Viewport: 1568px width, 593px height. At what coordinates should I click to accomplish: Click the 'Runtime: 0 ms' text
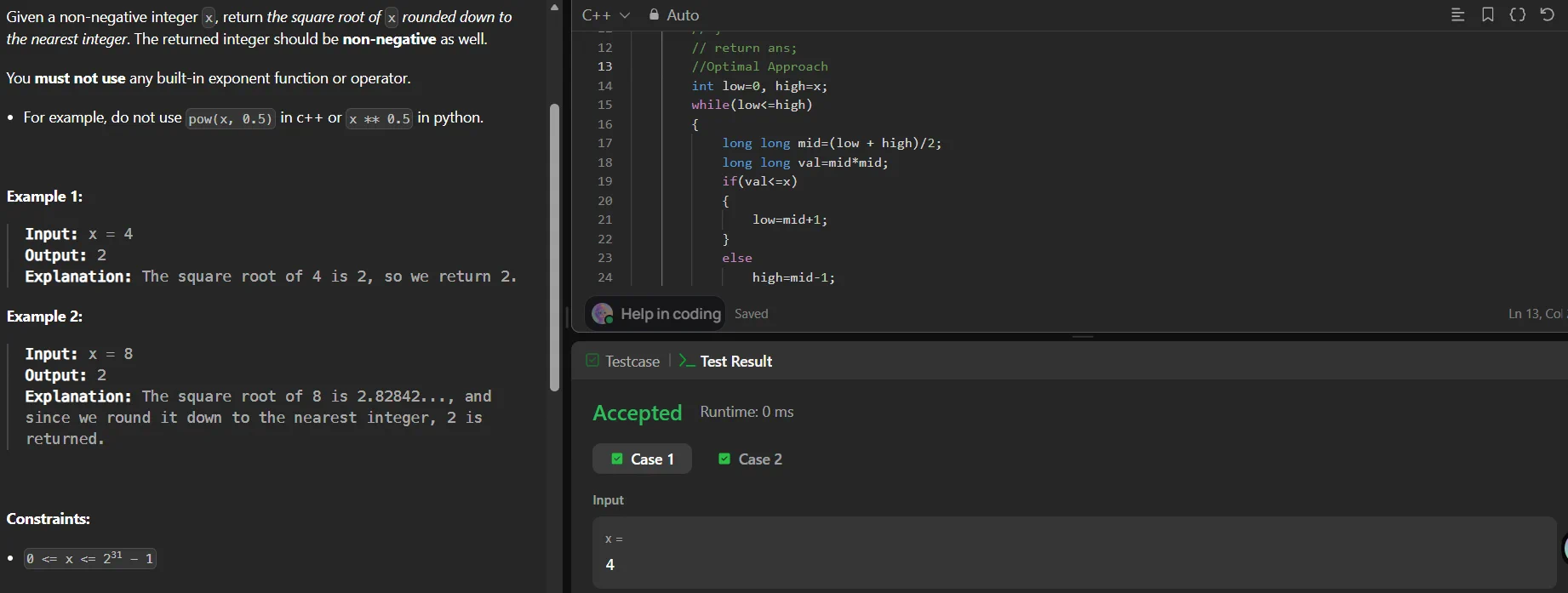click(747, 412)
